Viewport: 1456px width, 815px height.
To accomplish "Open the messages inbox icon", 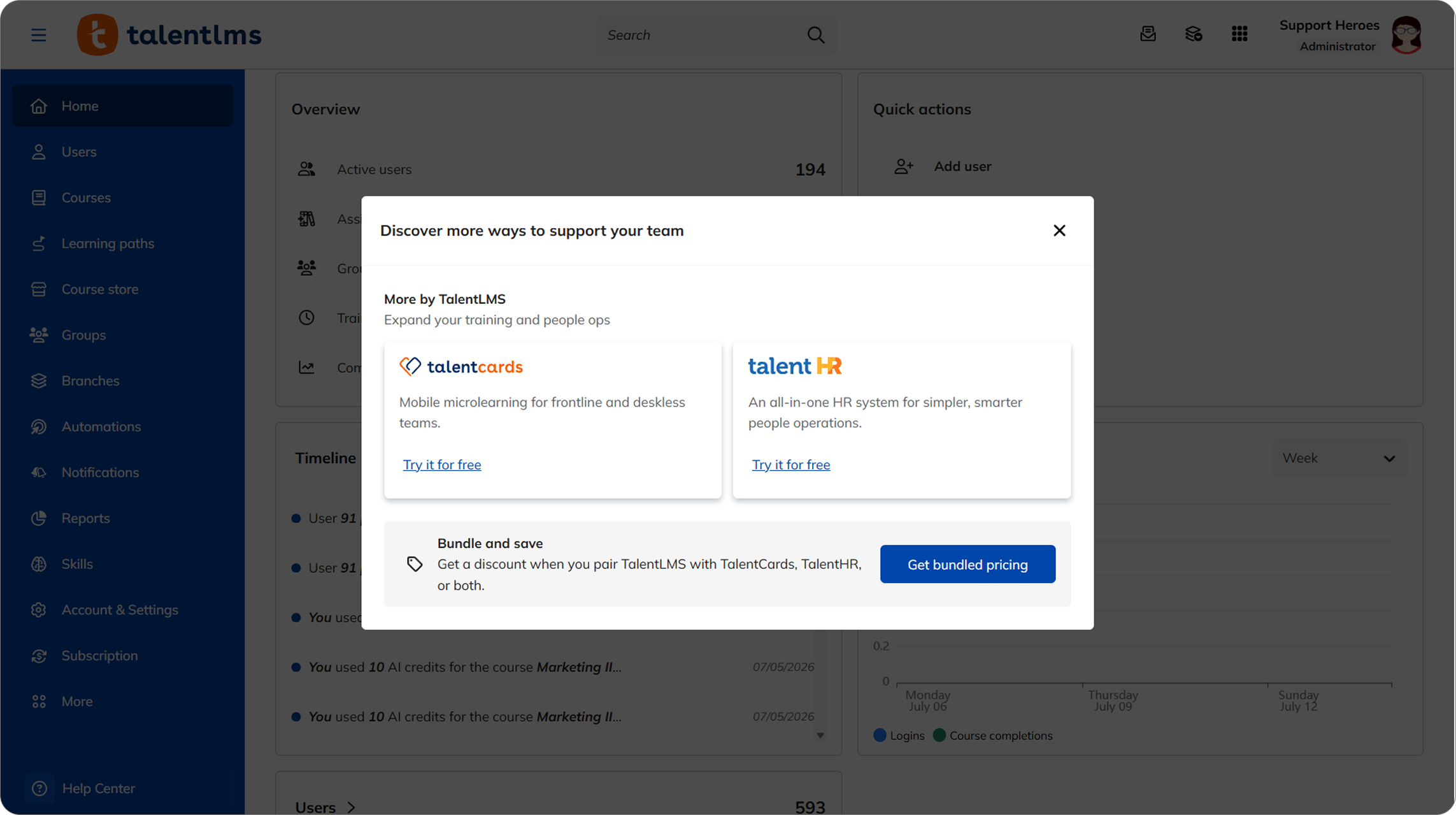I will coord(1148,34).
